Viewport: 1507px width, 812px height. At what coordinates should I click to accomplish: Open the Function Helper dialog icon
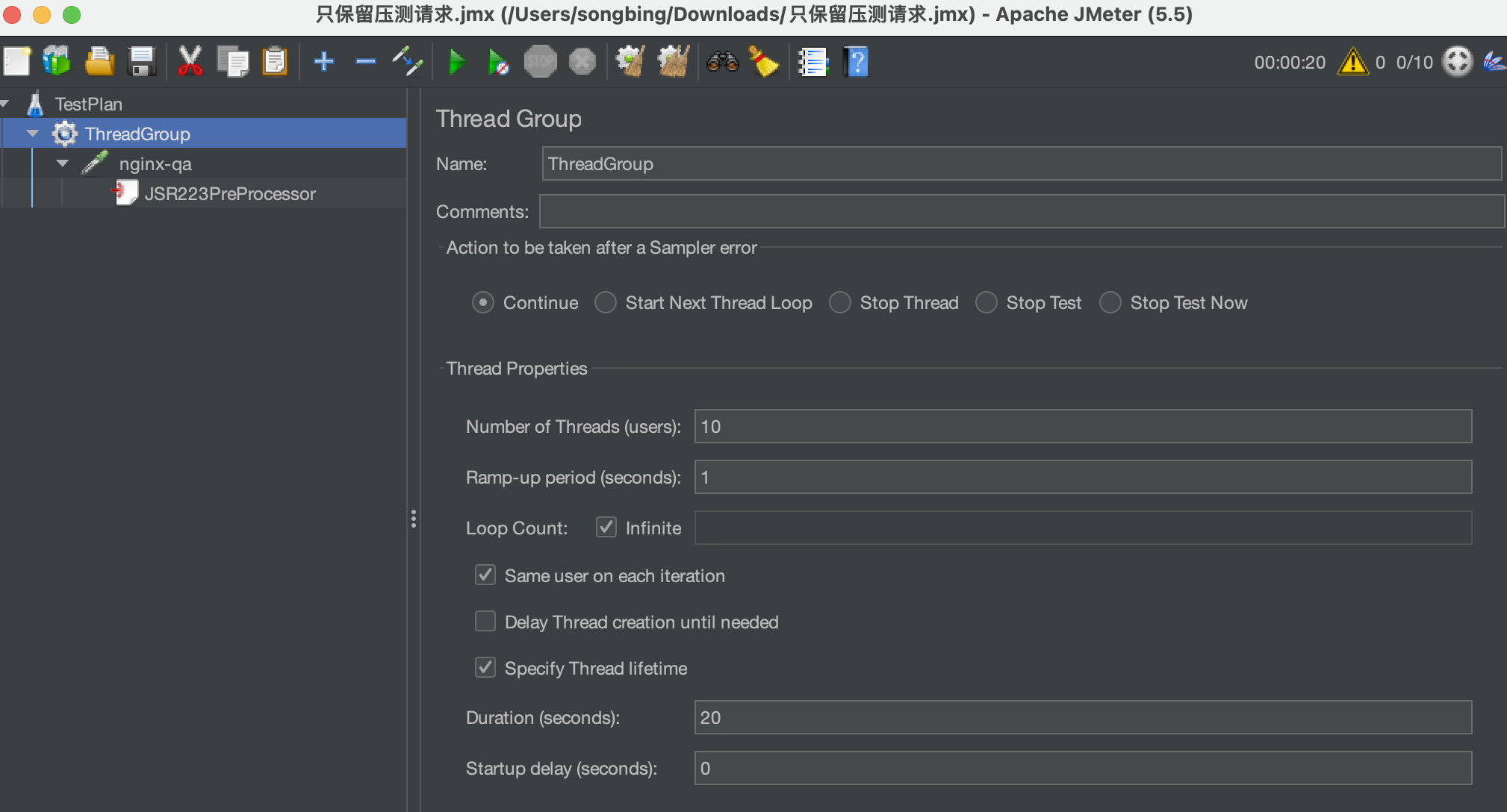coord(812,62)
